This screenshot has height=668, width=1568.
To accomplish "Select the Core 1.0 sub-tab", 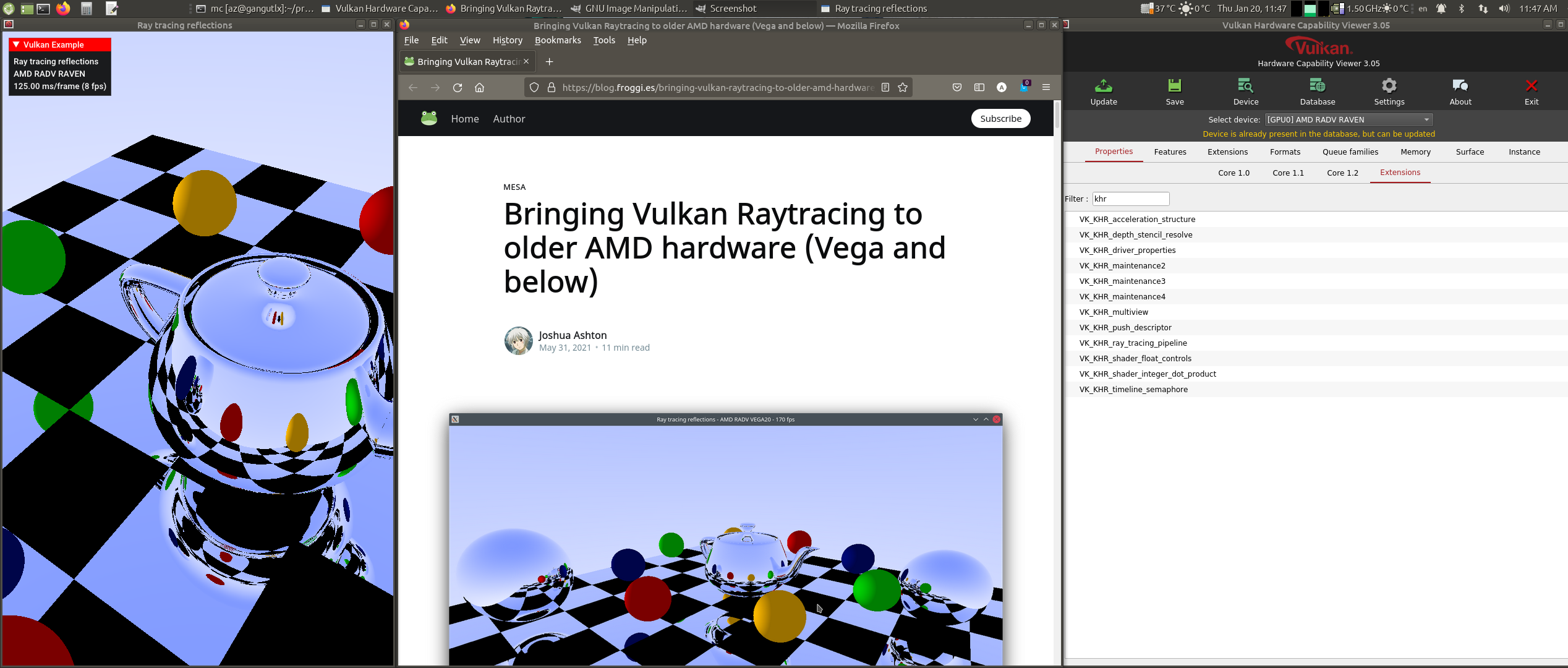I will coord(1234,173).
